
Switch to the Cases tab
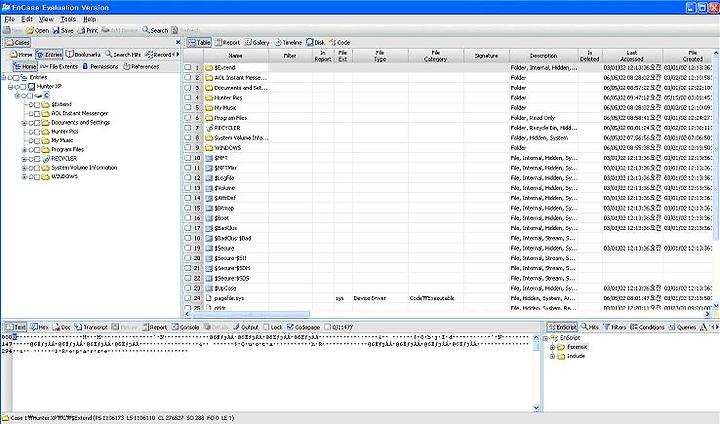17,43
